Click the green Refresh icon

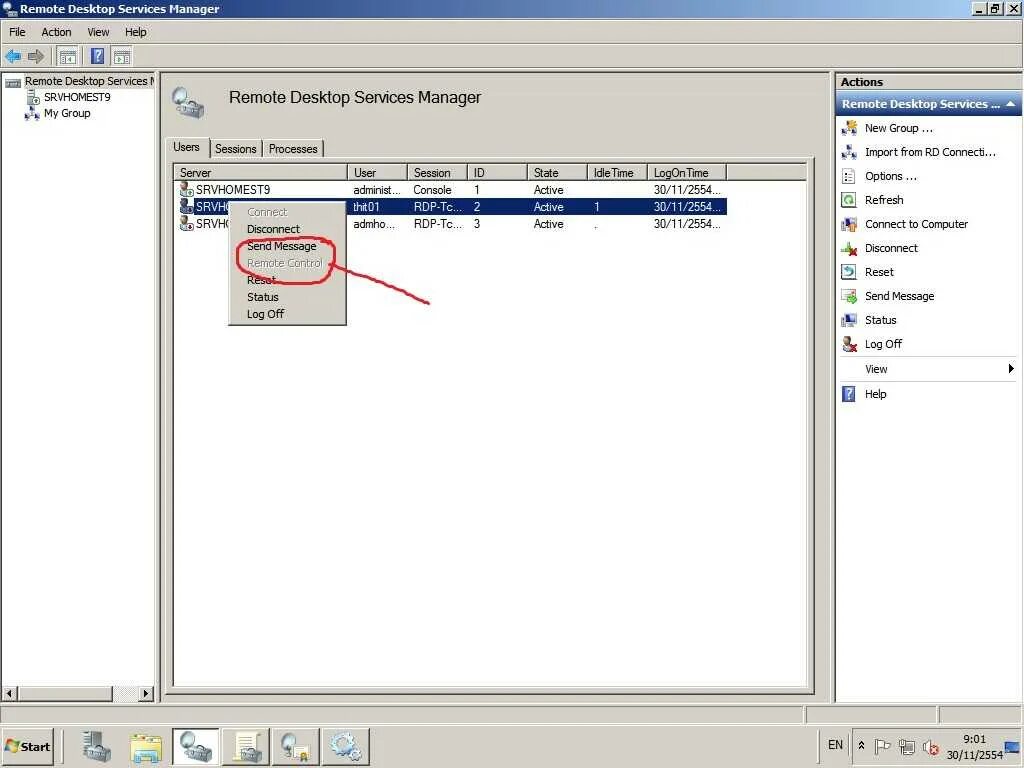(x=849, y=200)
